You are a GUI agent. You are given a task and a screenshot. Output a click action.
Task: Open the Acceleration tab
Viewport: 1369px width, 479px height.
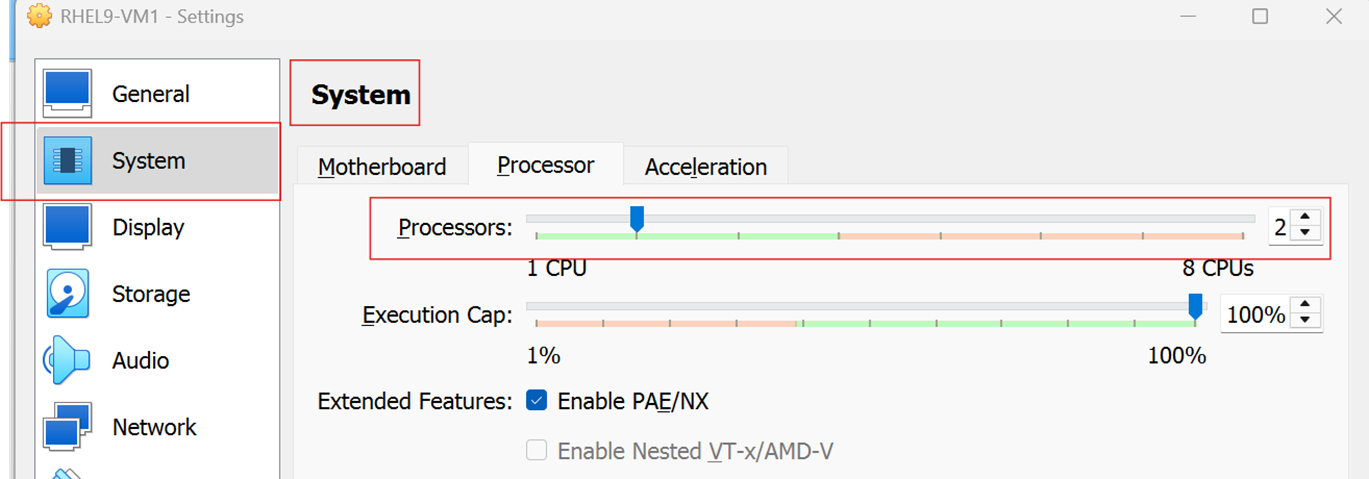[x=706, y=167]
